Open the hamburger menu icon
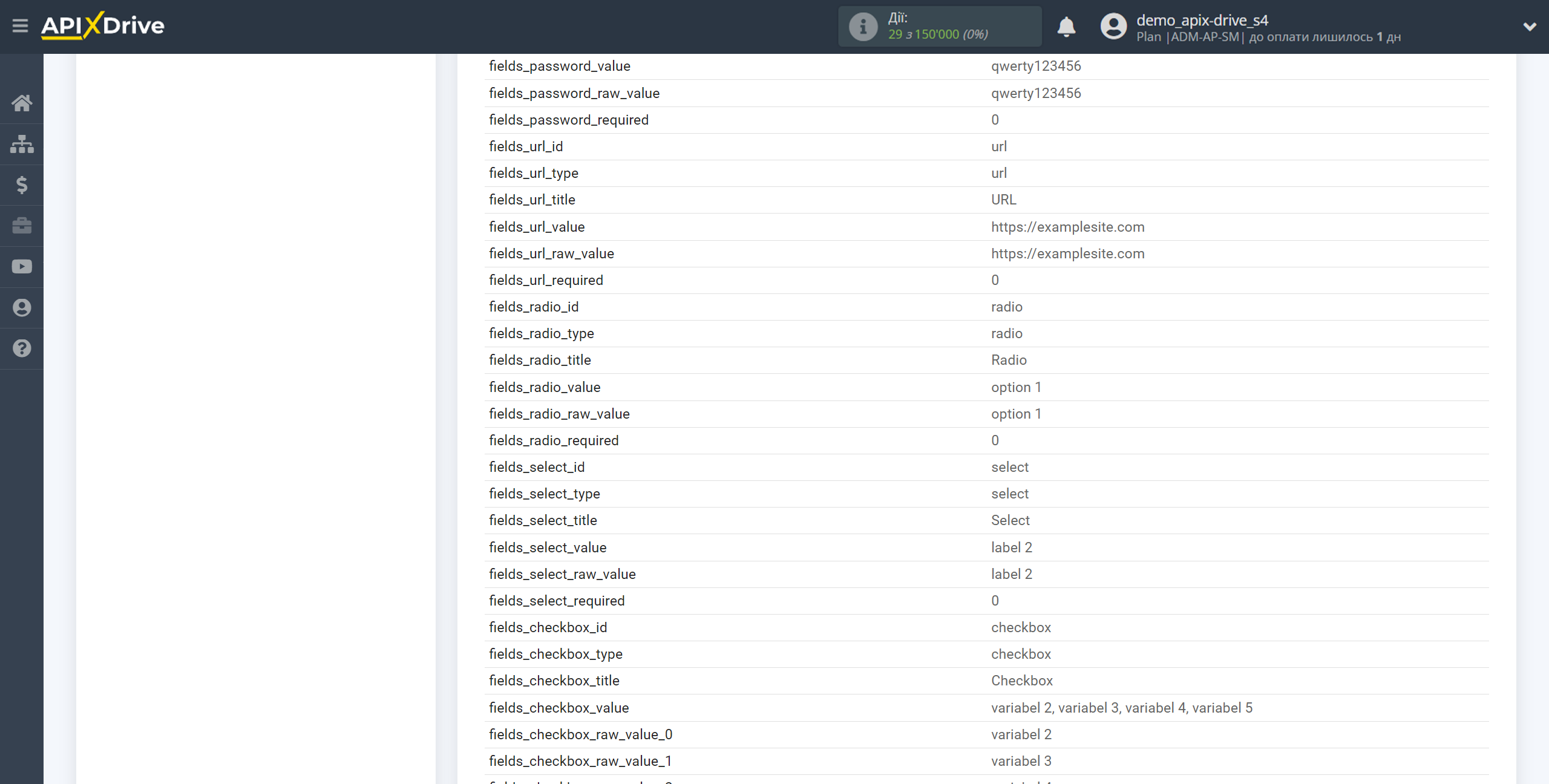This screenshot has width=1549, height=784. point(20,25)
